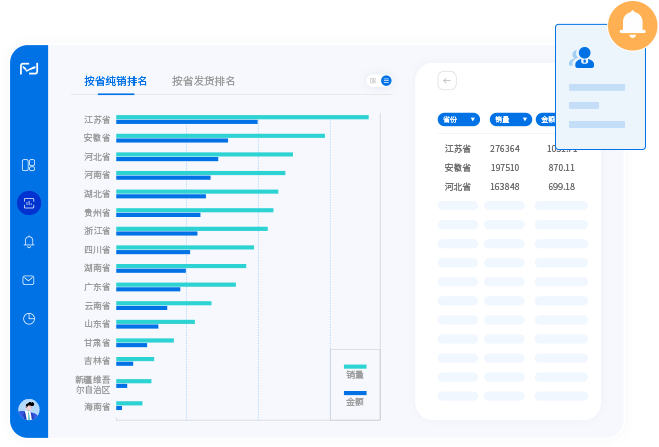The height and width of the screenshot is (447, 659).
Task: Select the highlighted scan icon in sidebar
Action: pos(29,203)
